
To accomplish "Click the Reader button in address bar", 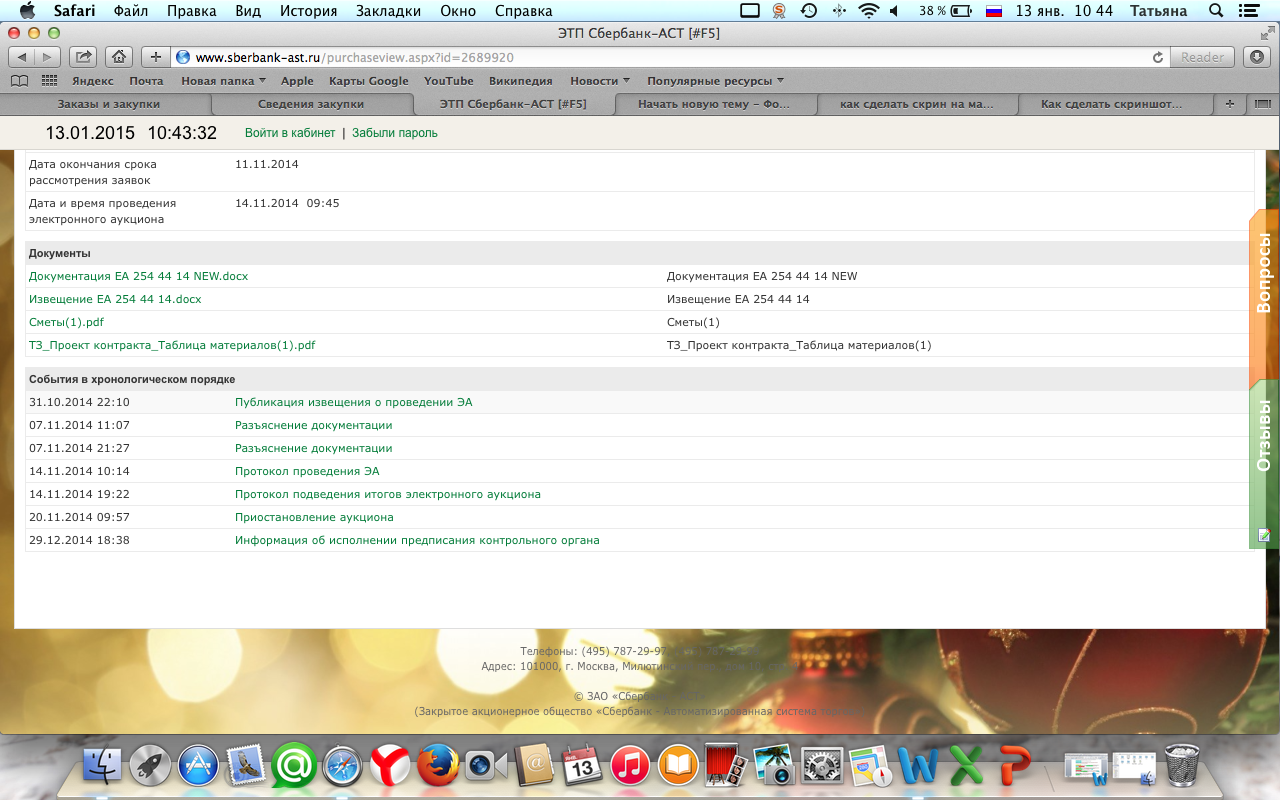I will coord(1203,57).
